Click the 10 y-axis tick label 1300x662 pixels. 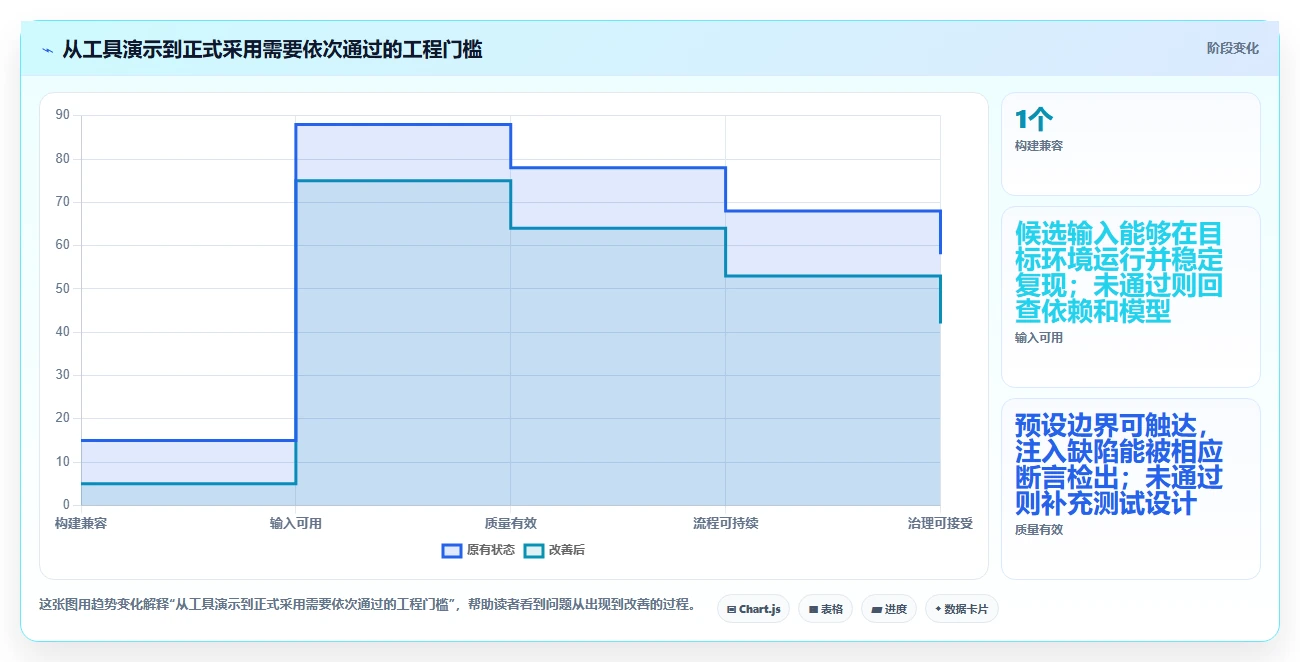(63, 461)
